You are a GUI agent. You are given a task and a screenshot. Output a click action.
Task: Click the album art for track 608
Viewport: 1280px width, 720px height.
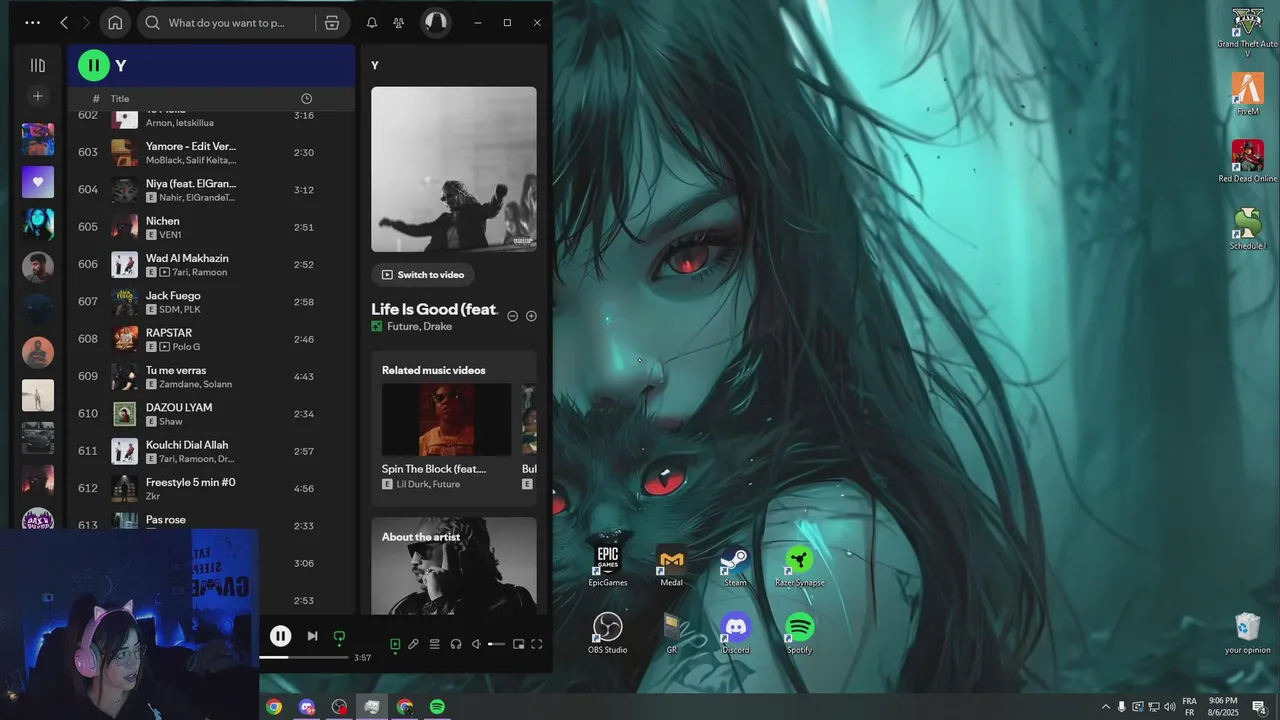[x=124, y=339]
